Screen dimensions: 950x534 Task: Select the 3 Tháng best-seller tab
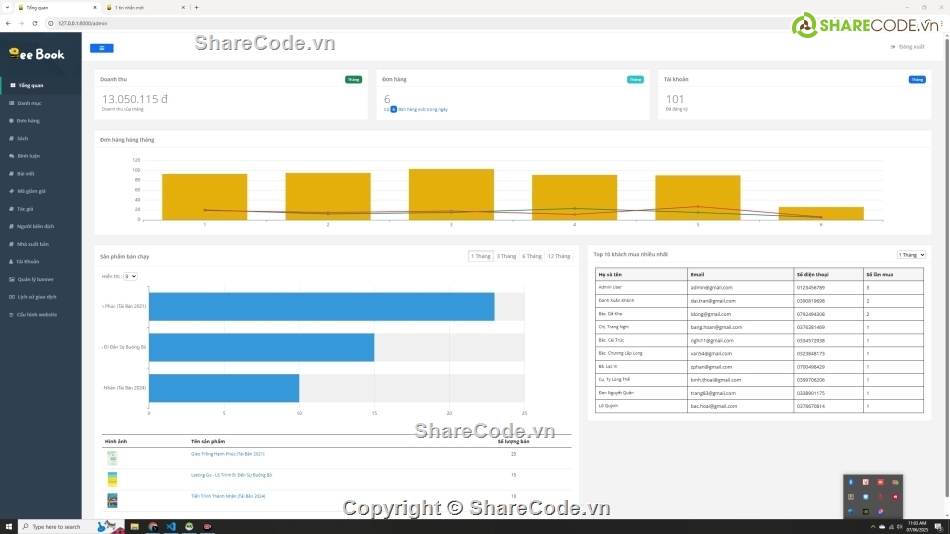coord(507,256)
